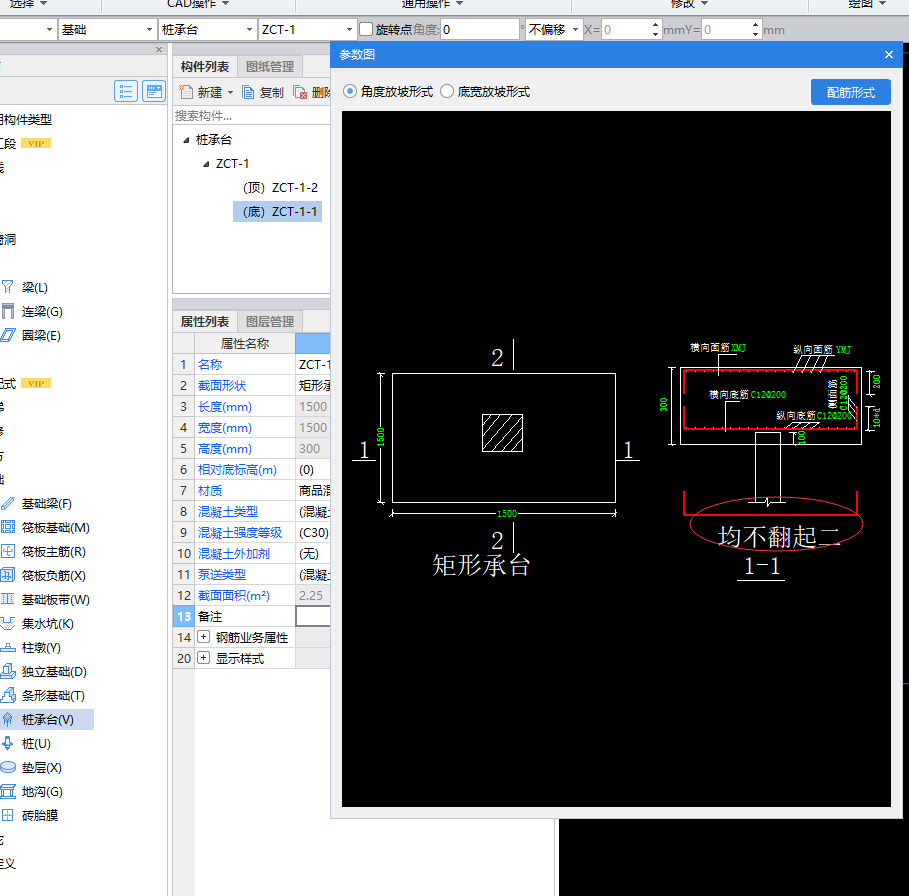
Task: Close the 参数图 dialog
Action: click(x=889, y=54)
